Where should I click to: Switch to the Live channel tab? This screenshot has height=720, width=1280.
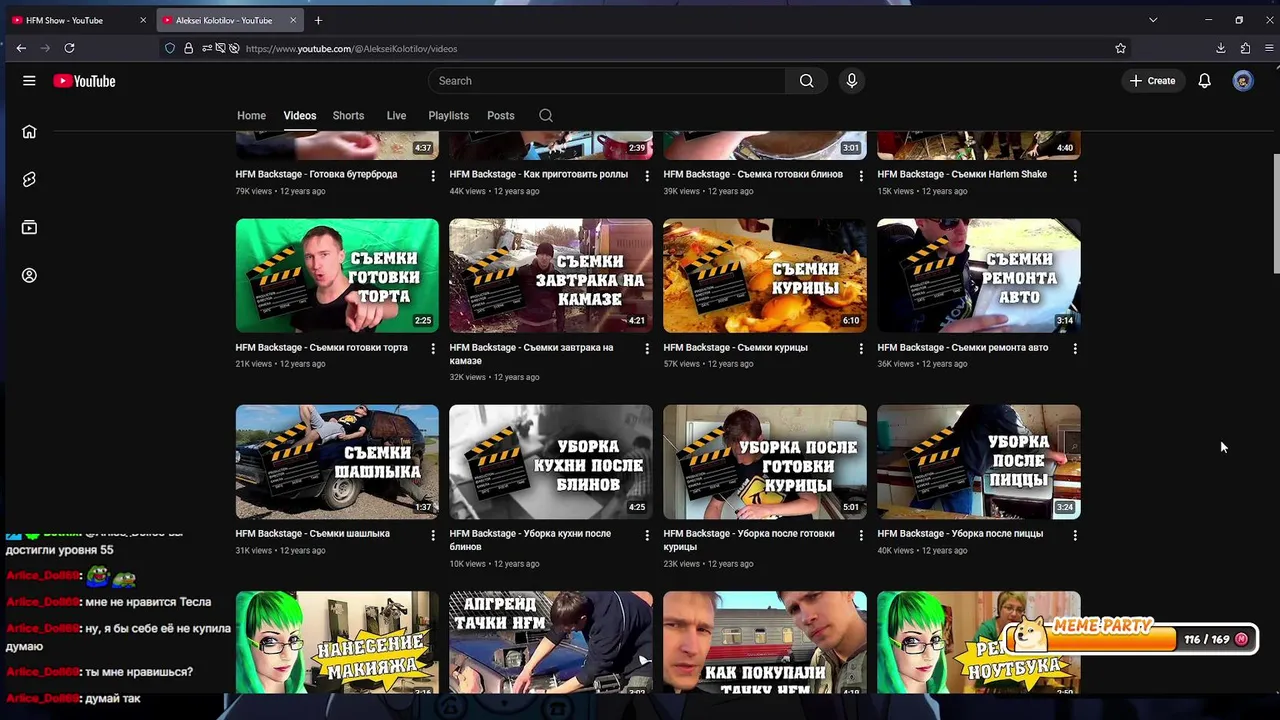pyautogui.click(x=396, y=116)
